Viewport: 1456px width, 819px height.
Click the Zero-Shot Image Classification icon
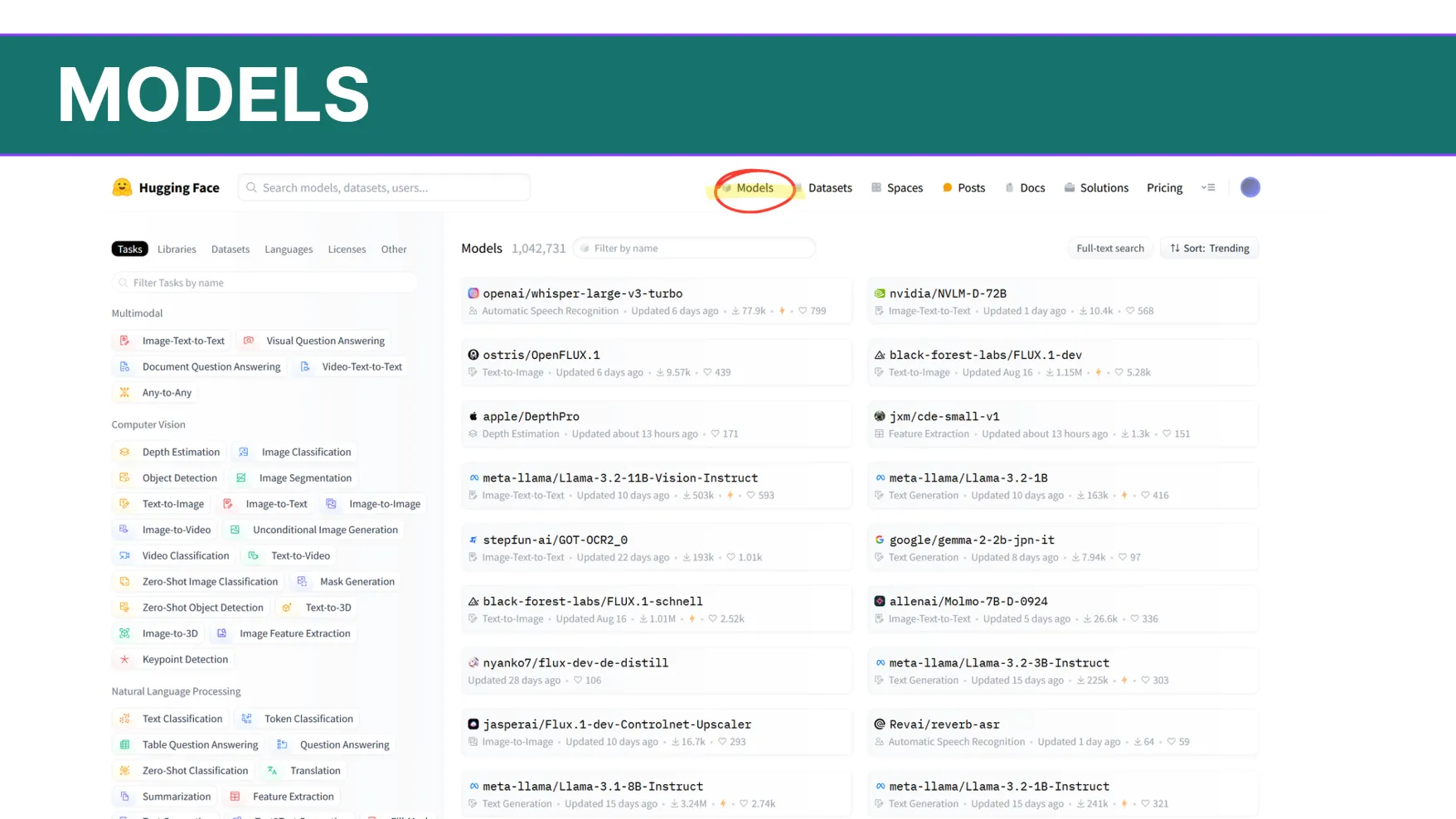tap(124, 581)
